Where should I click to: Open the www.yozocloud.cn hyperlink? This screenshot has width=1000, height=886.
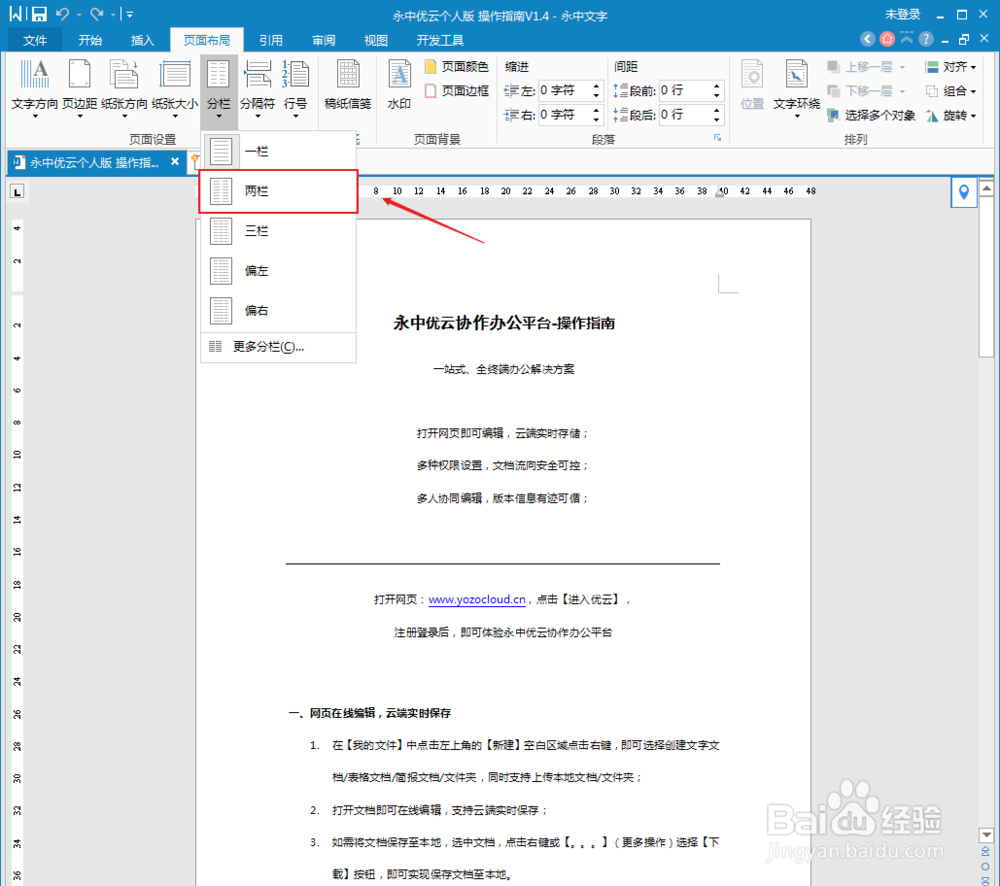point(477,600)
